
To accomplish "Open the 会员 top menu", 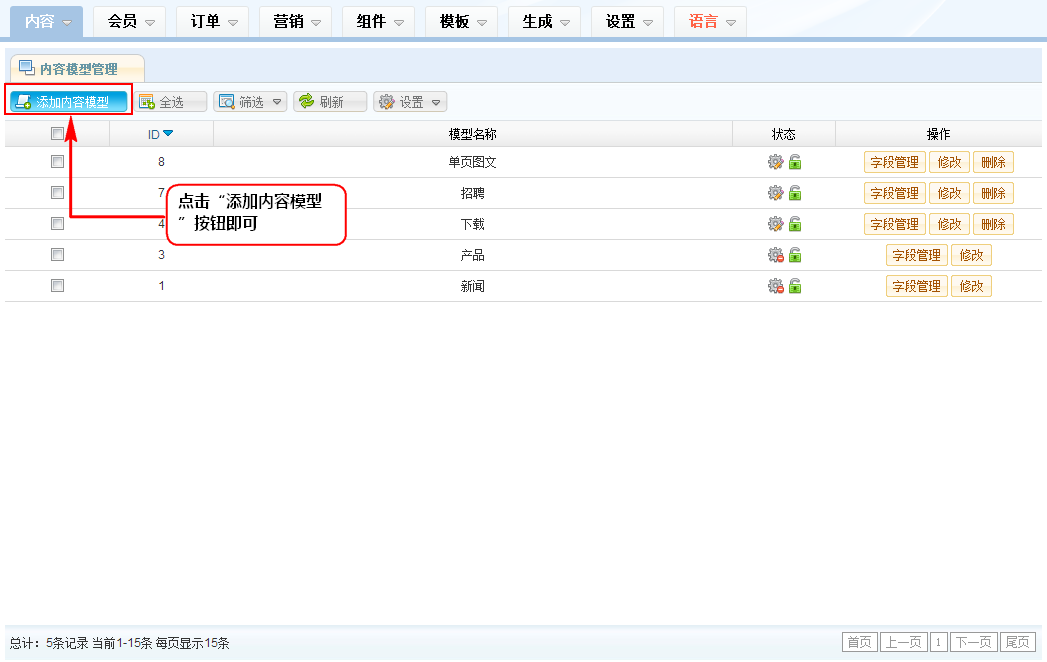I will click(131, 21).
